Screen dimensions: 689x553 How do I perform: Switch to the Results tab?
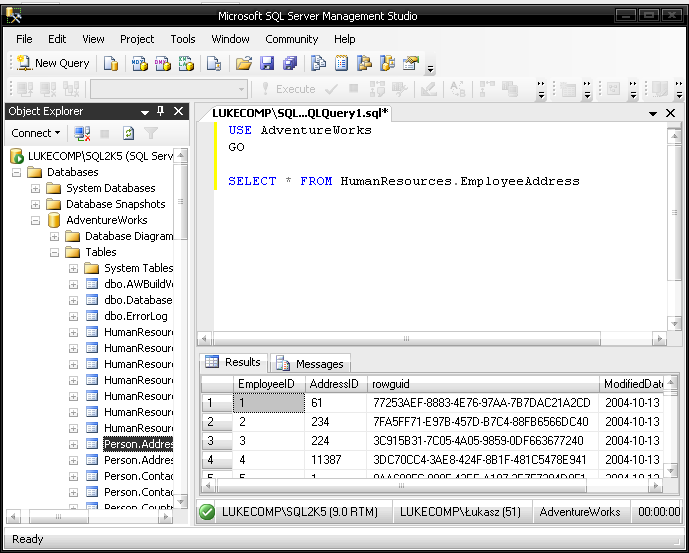(233, 362)
